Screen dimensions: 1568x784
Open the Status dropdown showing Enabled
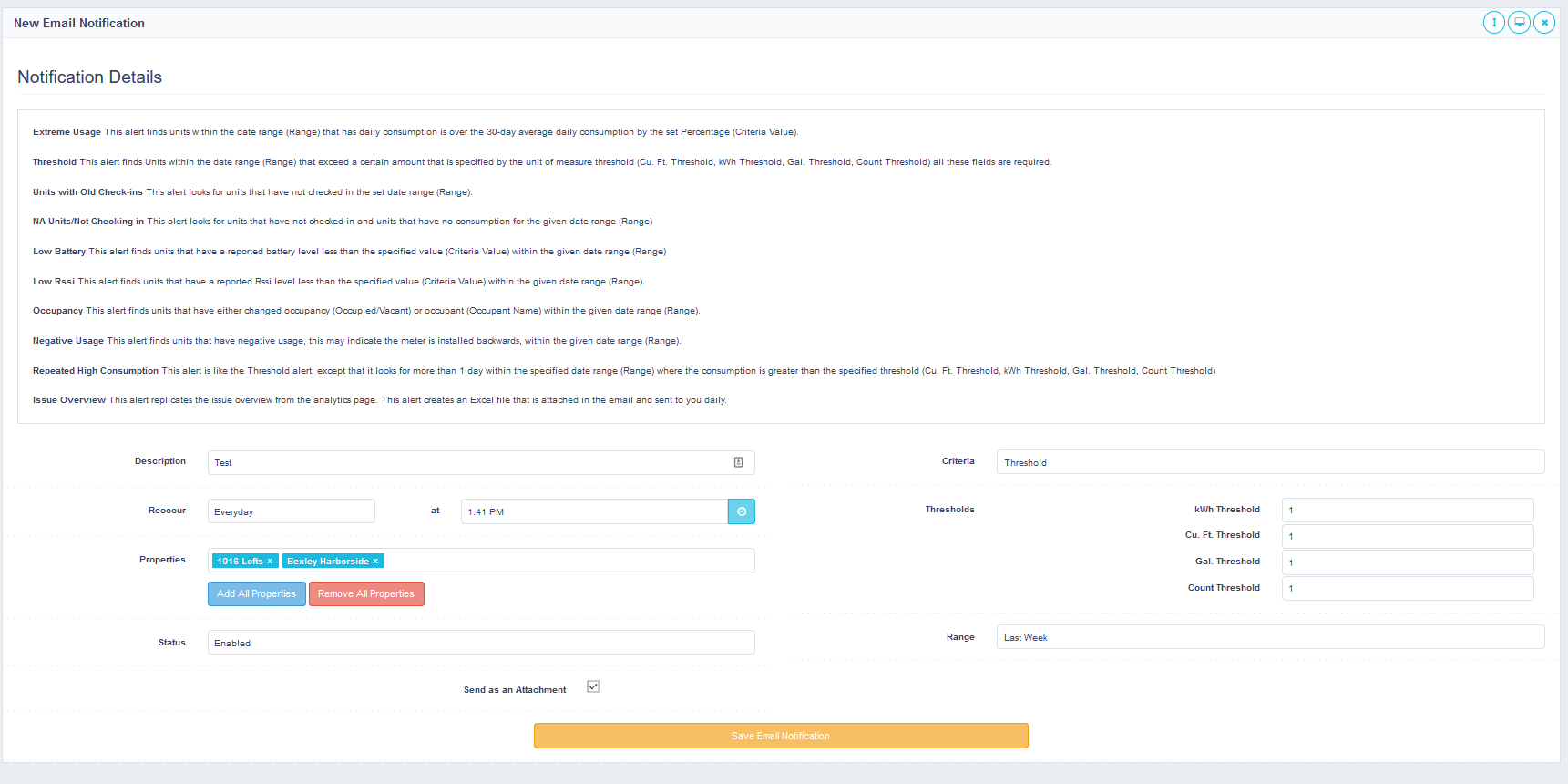[x=480, y=643]
